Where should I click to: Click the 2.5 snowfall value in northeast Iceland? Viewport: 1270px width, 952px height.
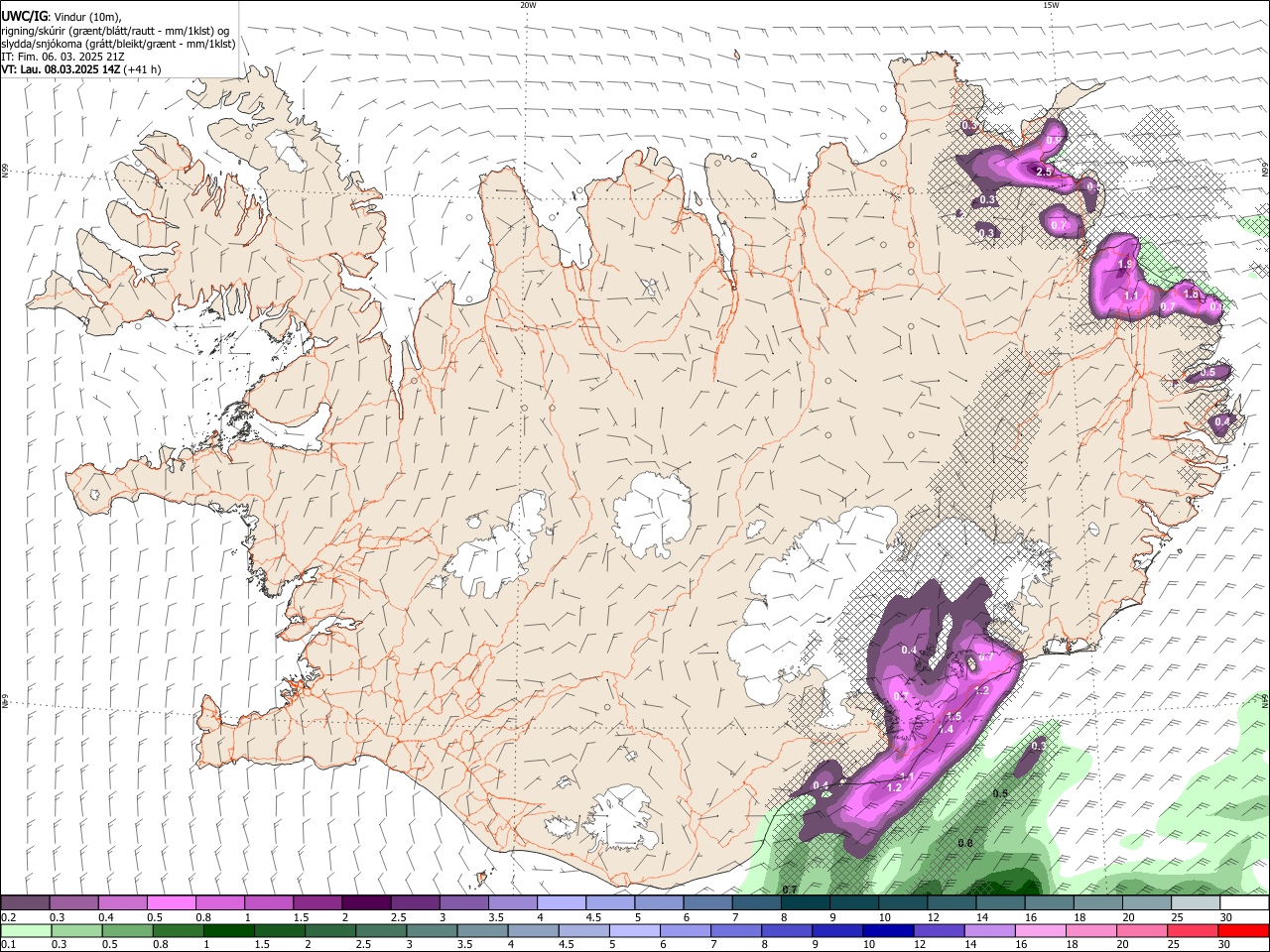click(x=1044, y=172)
